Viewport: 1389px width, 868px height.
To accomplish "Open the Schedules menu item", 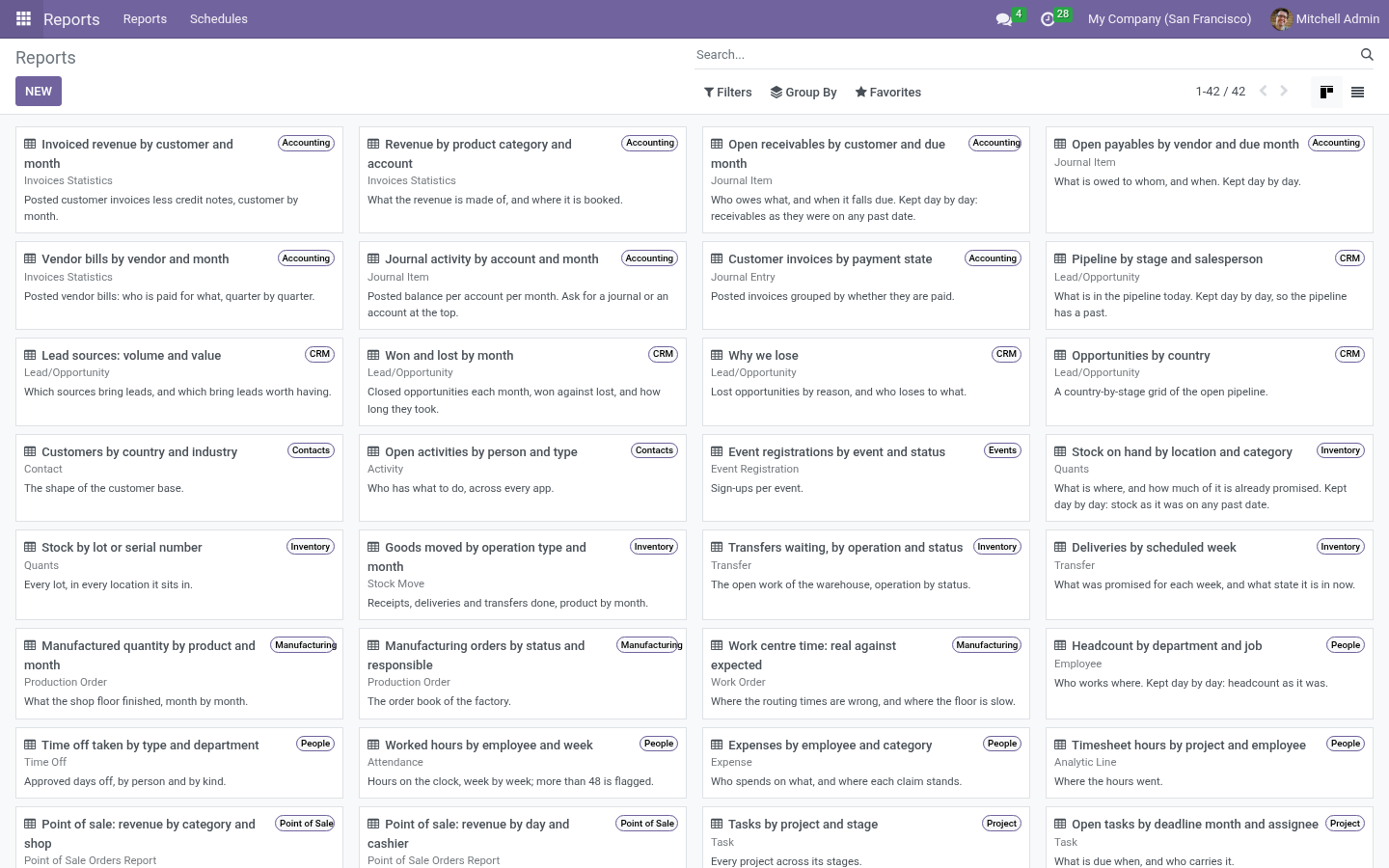I will (219, 19).
